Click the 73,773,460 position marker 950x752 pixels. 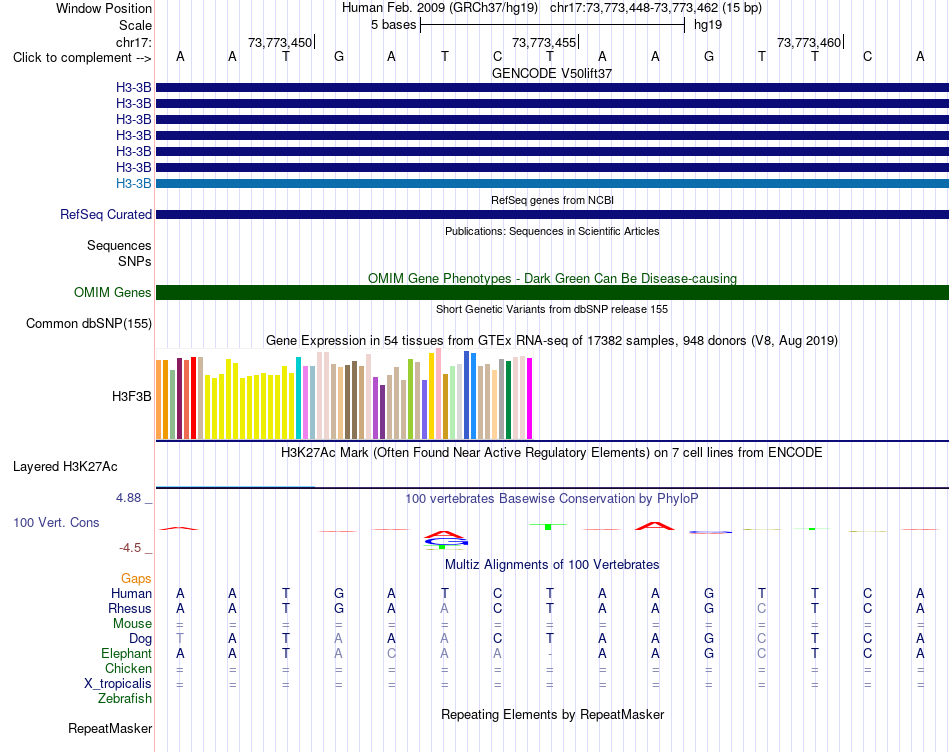pos(809,42)
